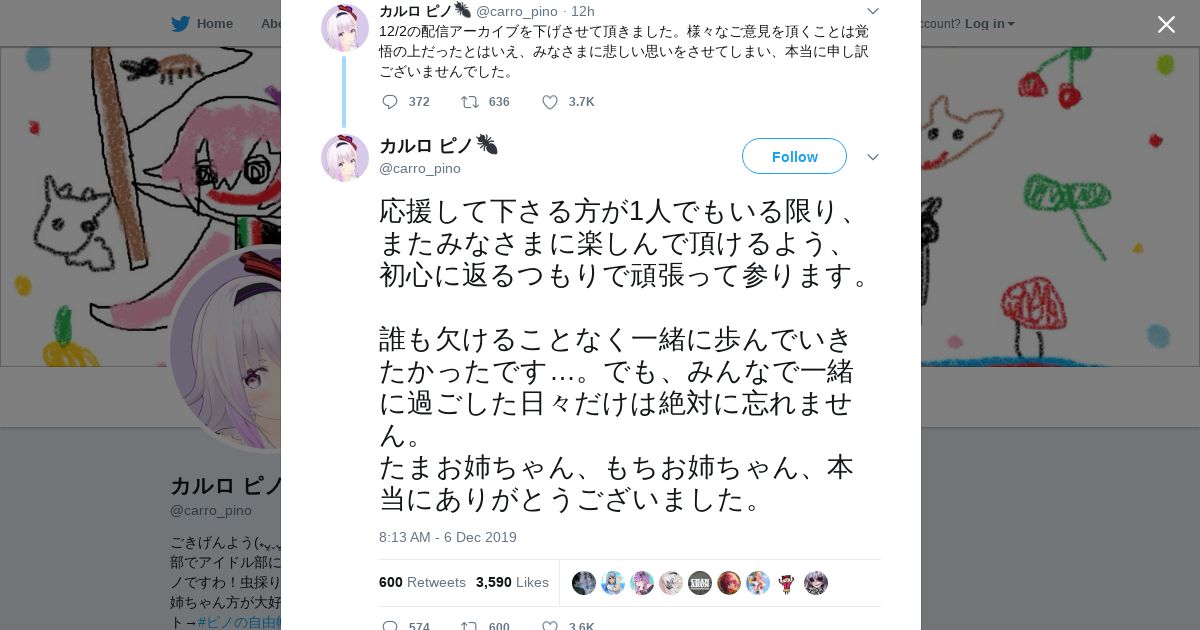Retweet the tweet with 636 retweets
This screenshot has height=630, width=1200.
pos(469,102)
